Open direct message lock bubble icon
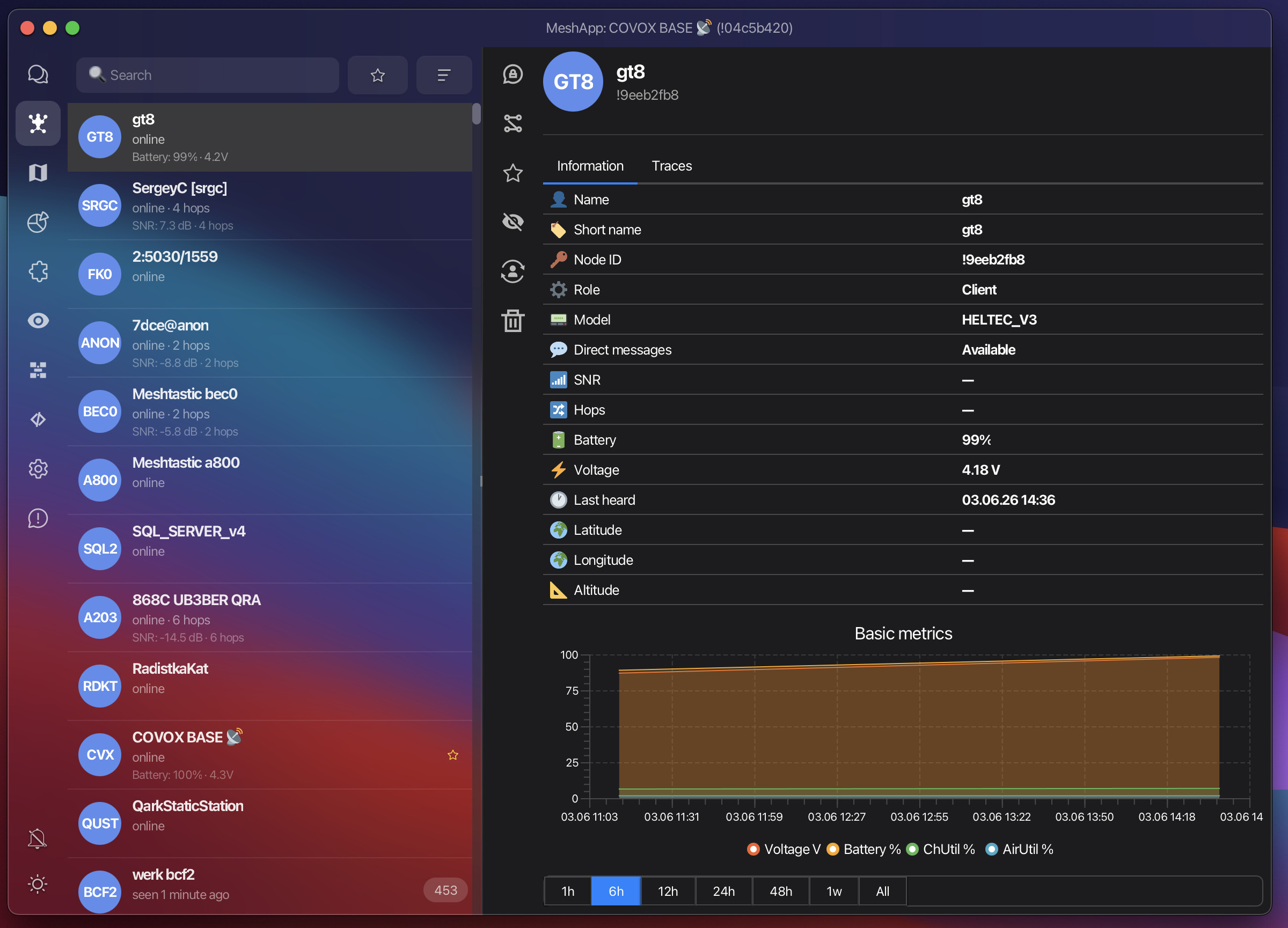This screenshot has height=928, width=1288. (x=513, y=75)
